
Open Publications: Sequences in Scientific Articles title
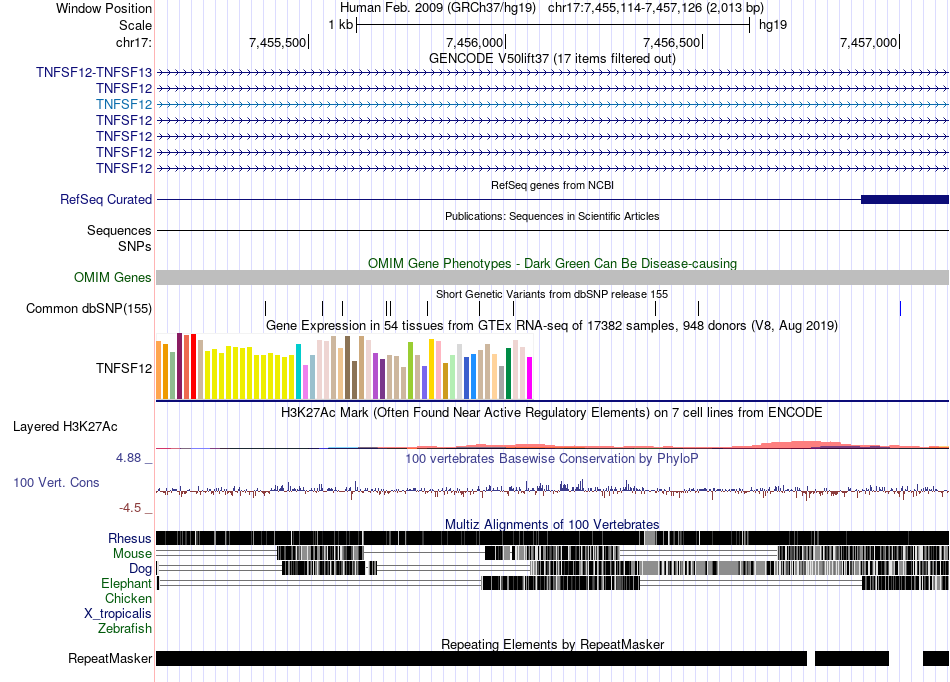point(552,216)
